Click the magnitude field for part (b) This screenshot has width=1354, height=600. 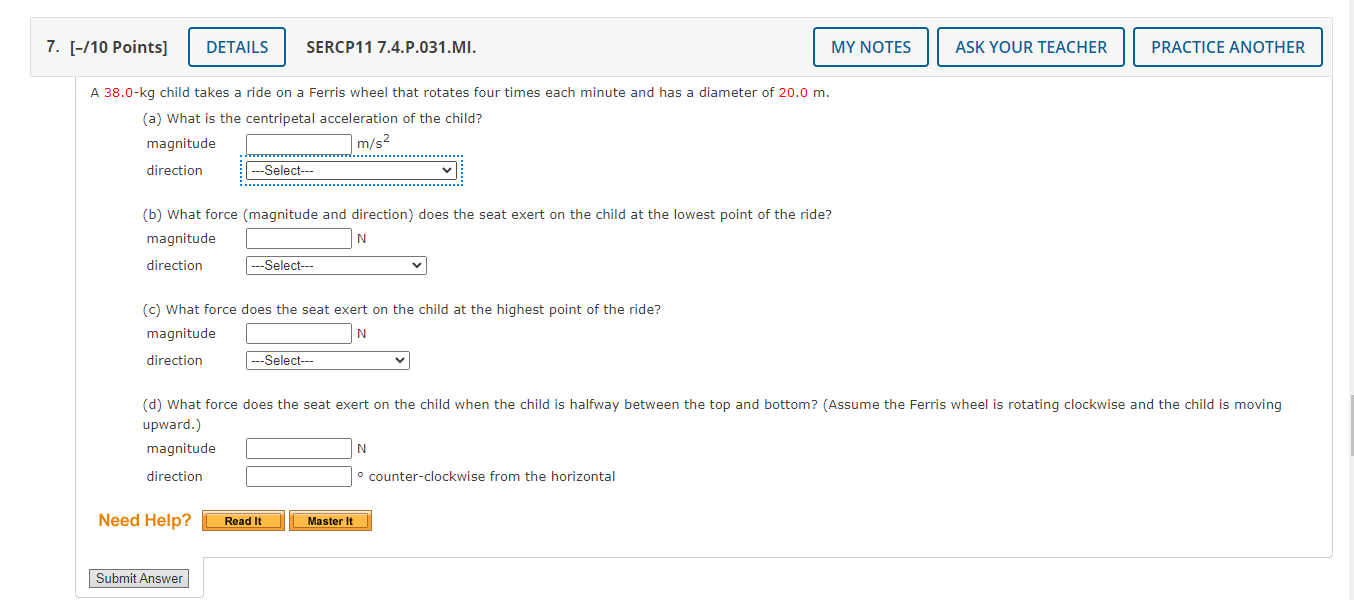298,238
